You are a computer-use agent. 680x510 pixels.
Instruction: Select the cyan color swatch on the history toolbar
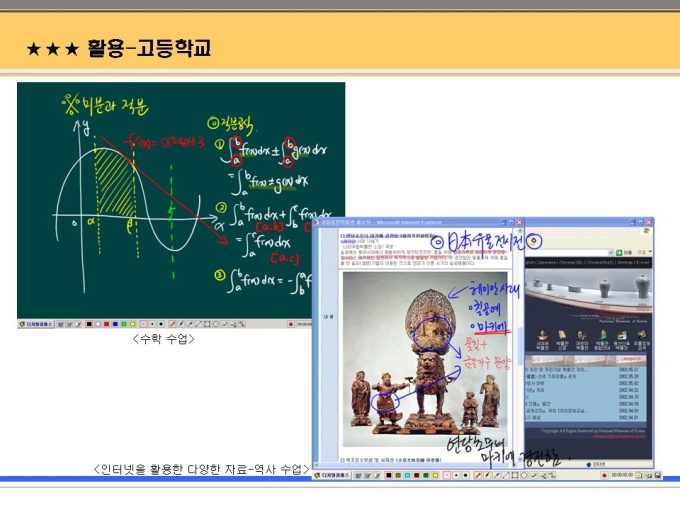click(x=408, y=475)
